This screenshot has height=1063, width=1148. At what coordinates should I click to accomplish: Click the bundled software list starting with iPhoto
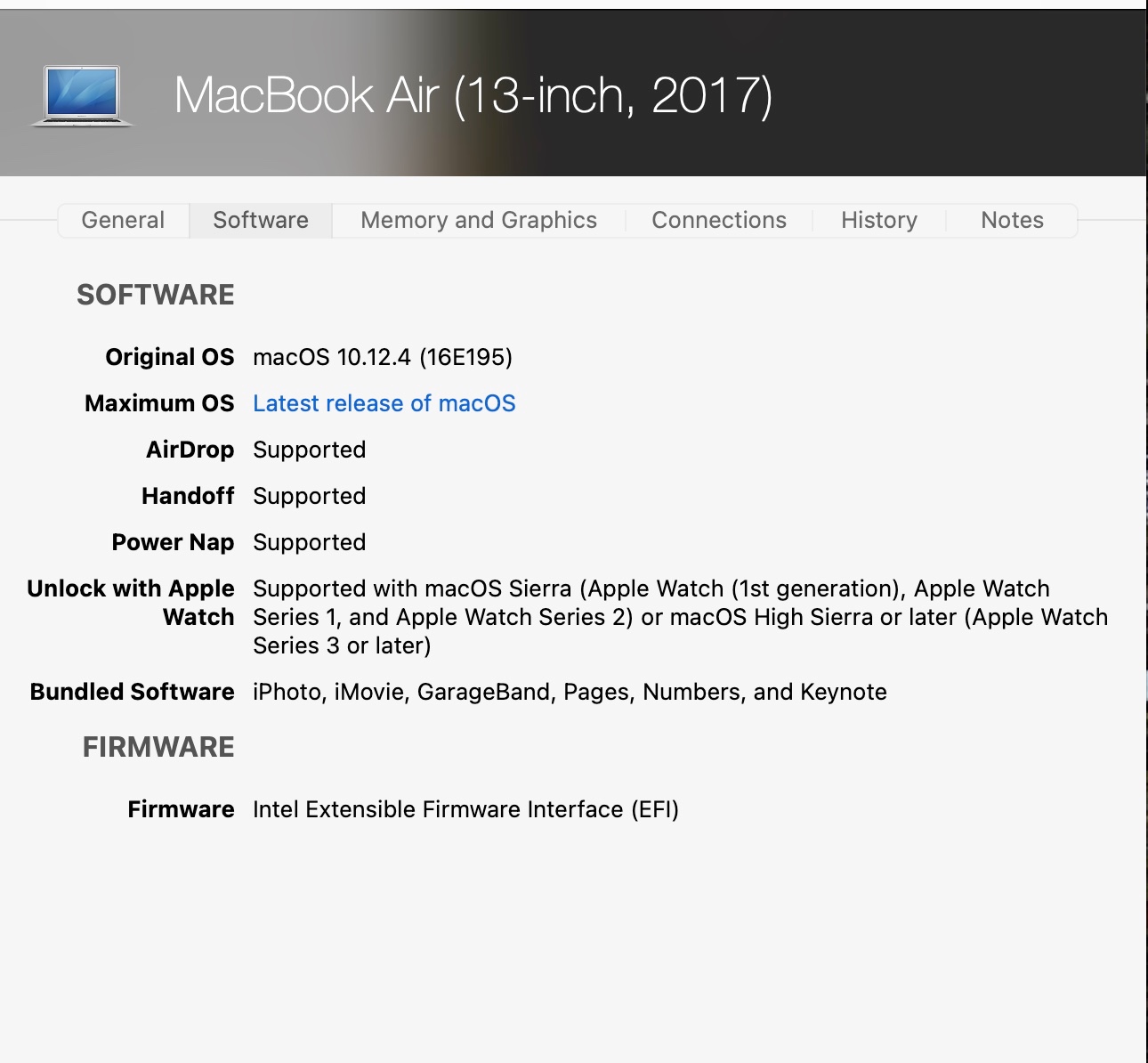click(570, 692)
